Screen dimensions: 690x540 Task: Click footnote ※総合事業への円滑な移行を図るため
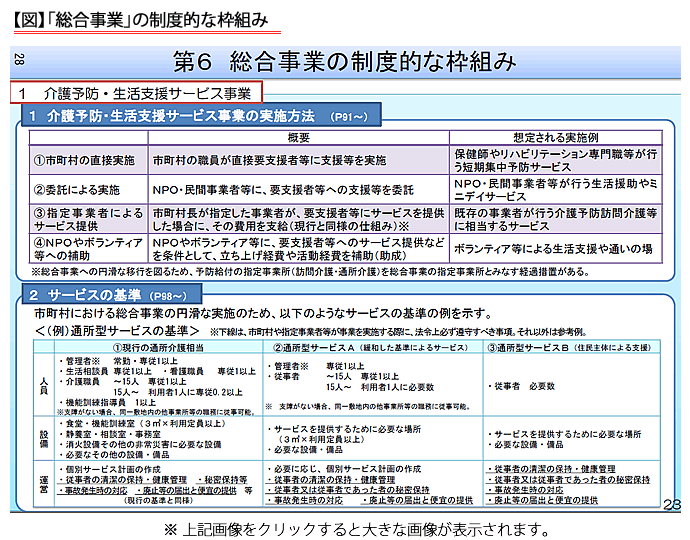coord(311,272)
